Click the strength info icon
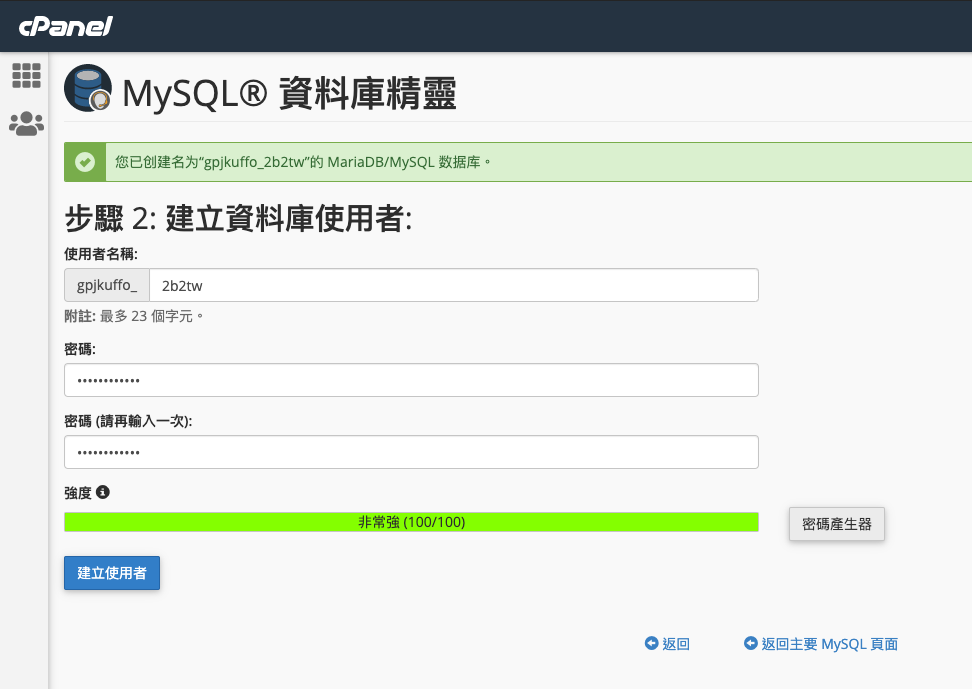Image resolution: width=972 pixels, height=689 pixels. [103, 492]
